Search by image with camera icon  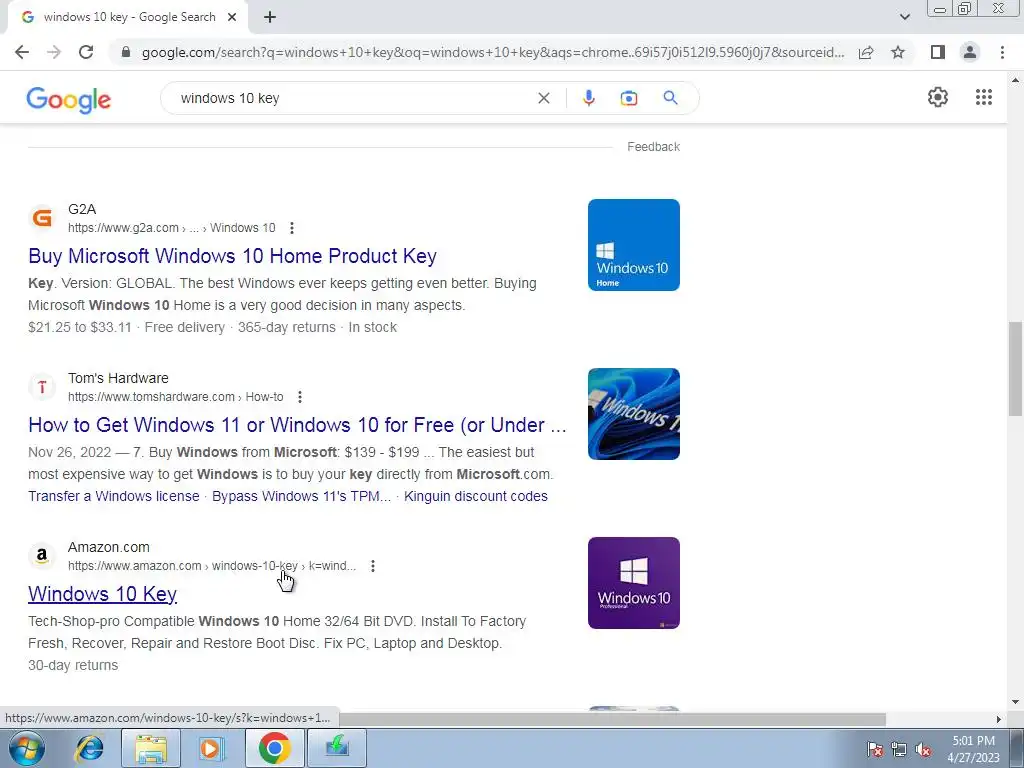pyautogui.click(x=628, y=98)
